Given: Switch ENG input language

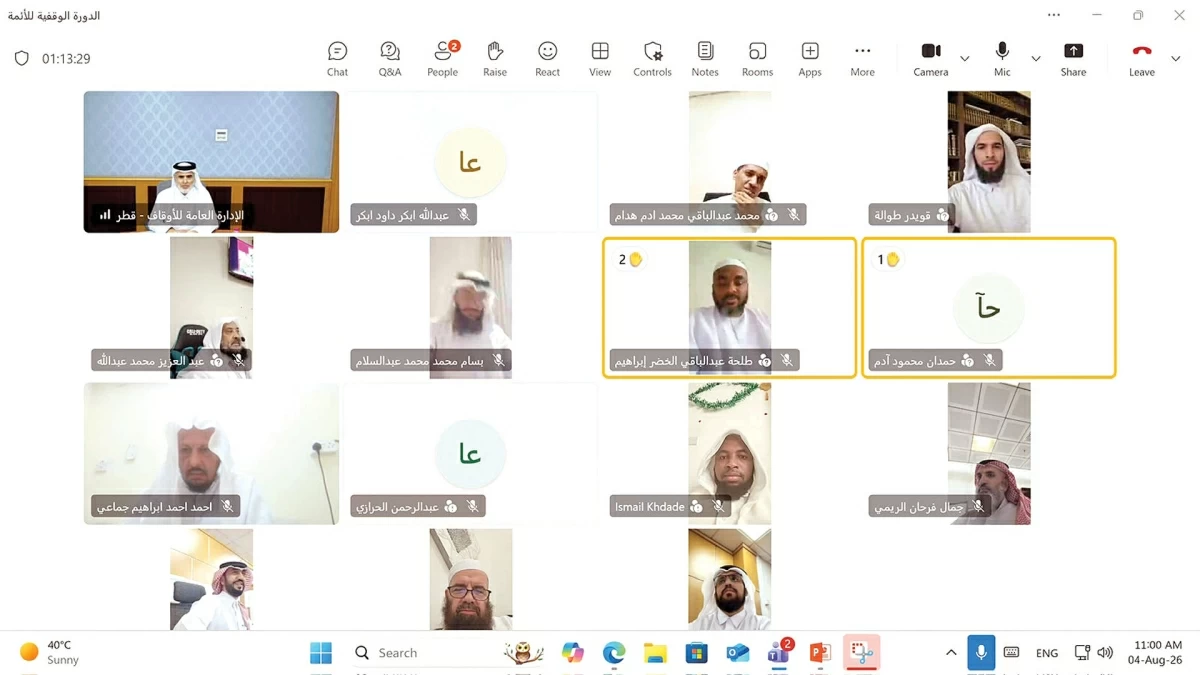Looking at the screenshot, I should point(1047,653).
